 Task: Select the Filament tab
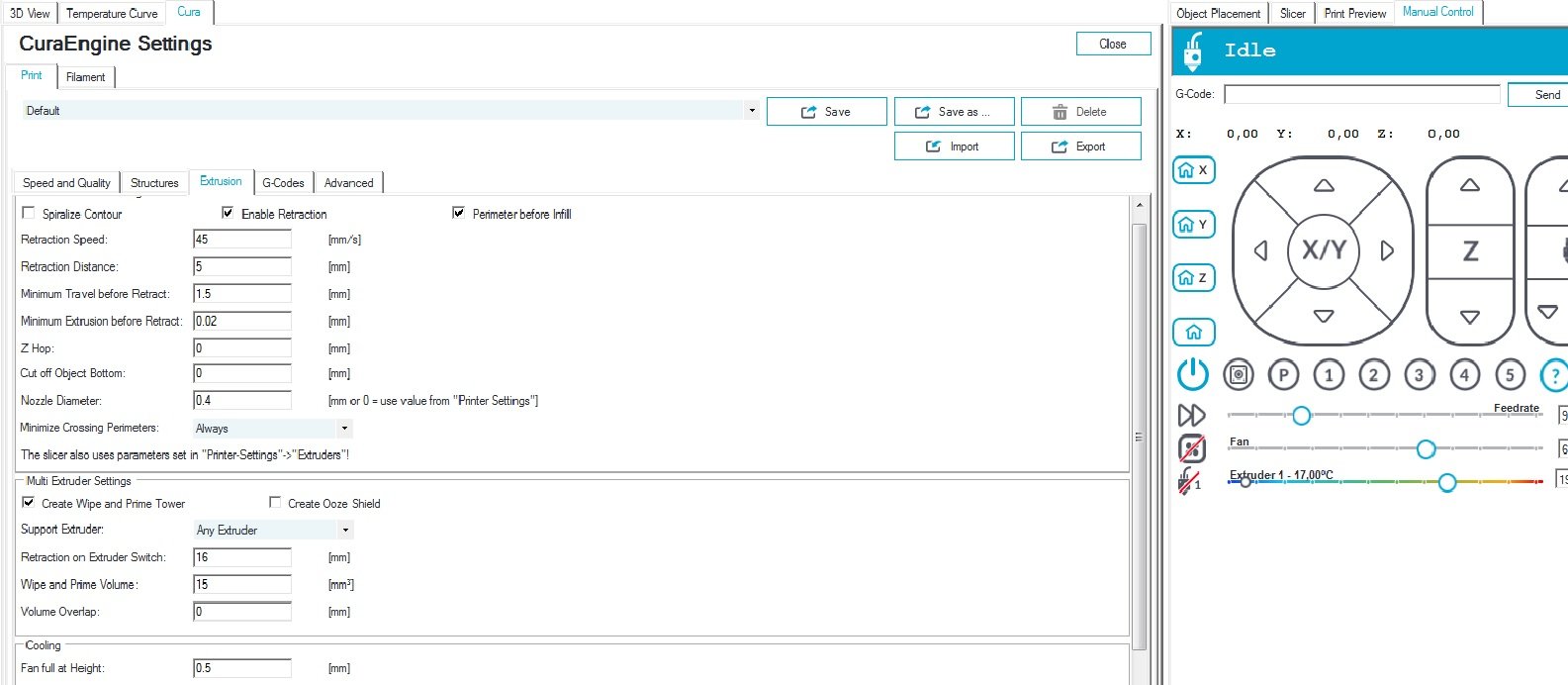click(85, 77)
